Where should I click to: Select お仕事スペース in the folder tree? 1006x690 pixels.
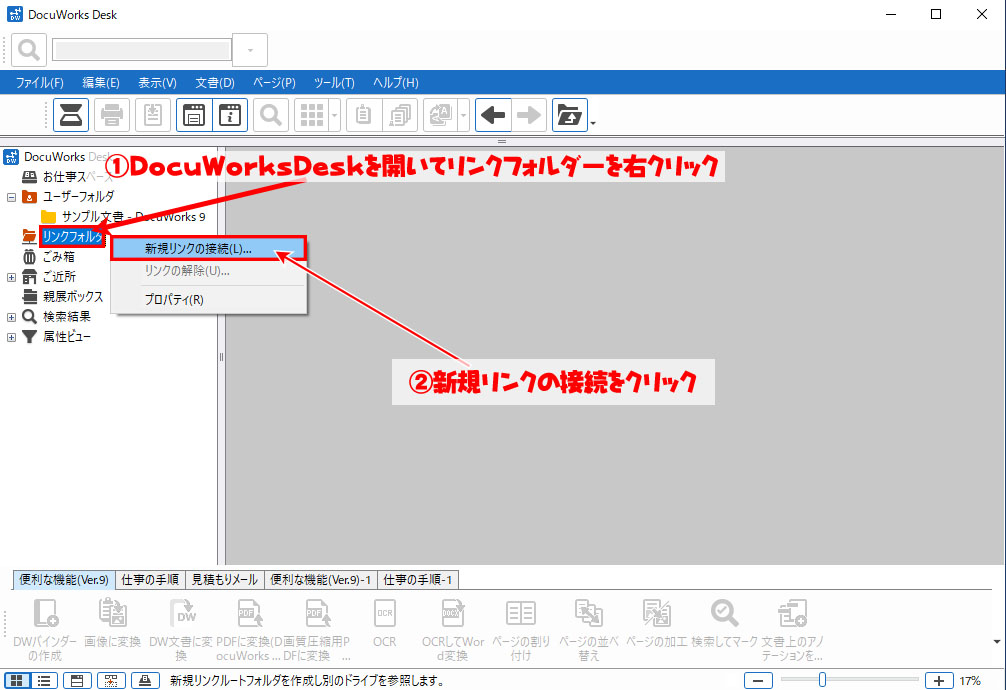[77, 177]
